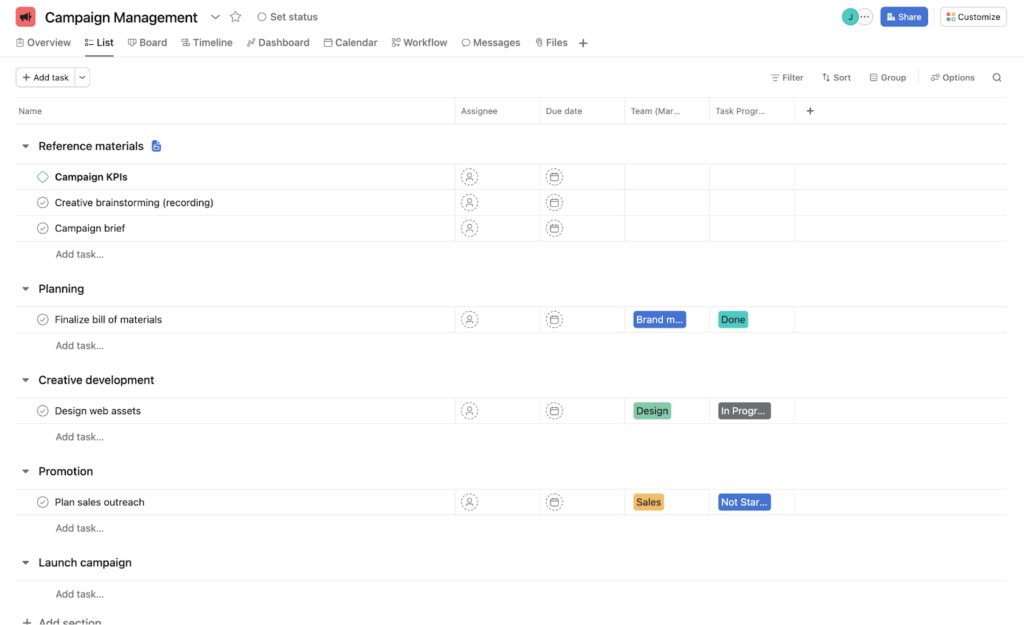
Task: Open the Add task dropdown arrow
Action: click(x=82, y=78)
